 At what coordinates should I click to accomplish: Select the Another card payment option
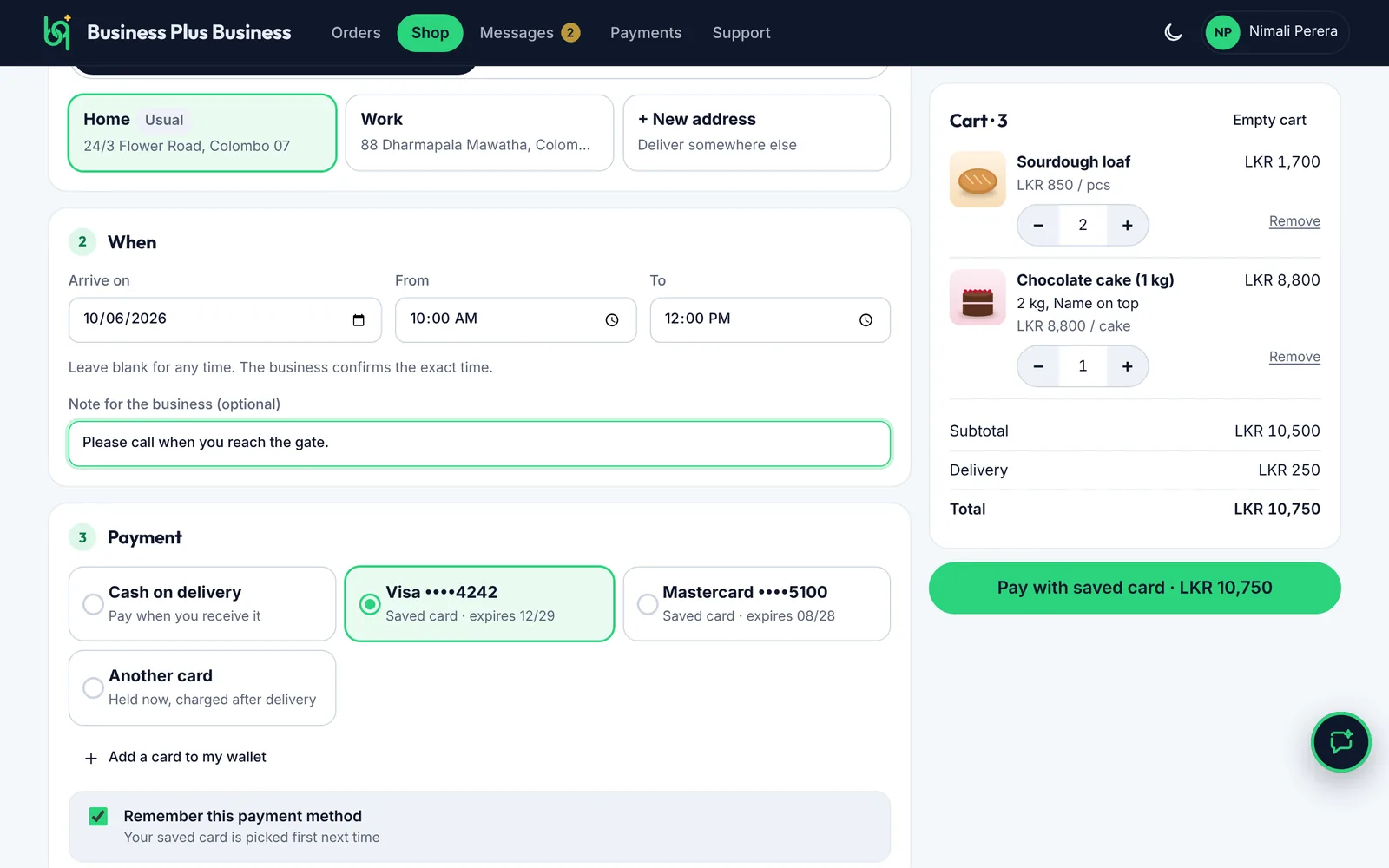point(202,687)
